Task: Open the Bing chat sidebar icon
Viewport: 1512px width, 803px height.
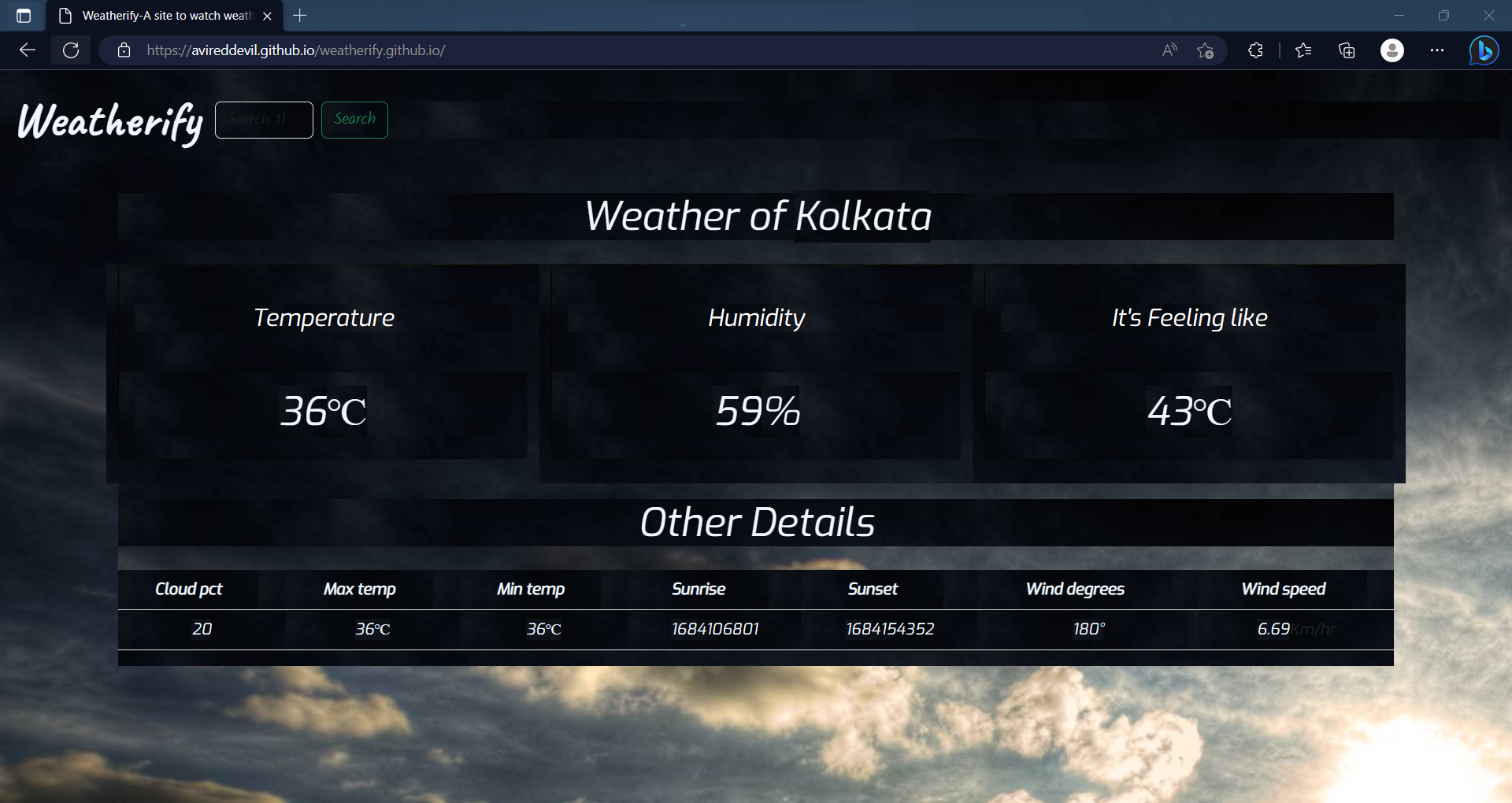Action: (1483, 50)
